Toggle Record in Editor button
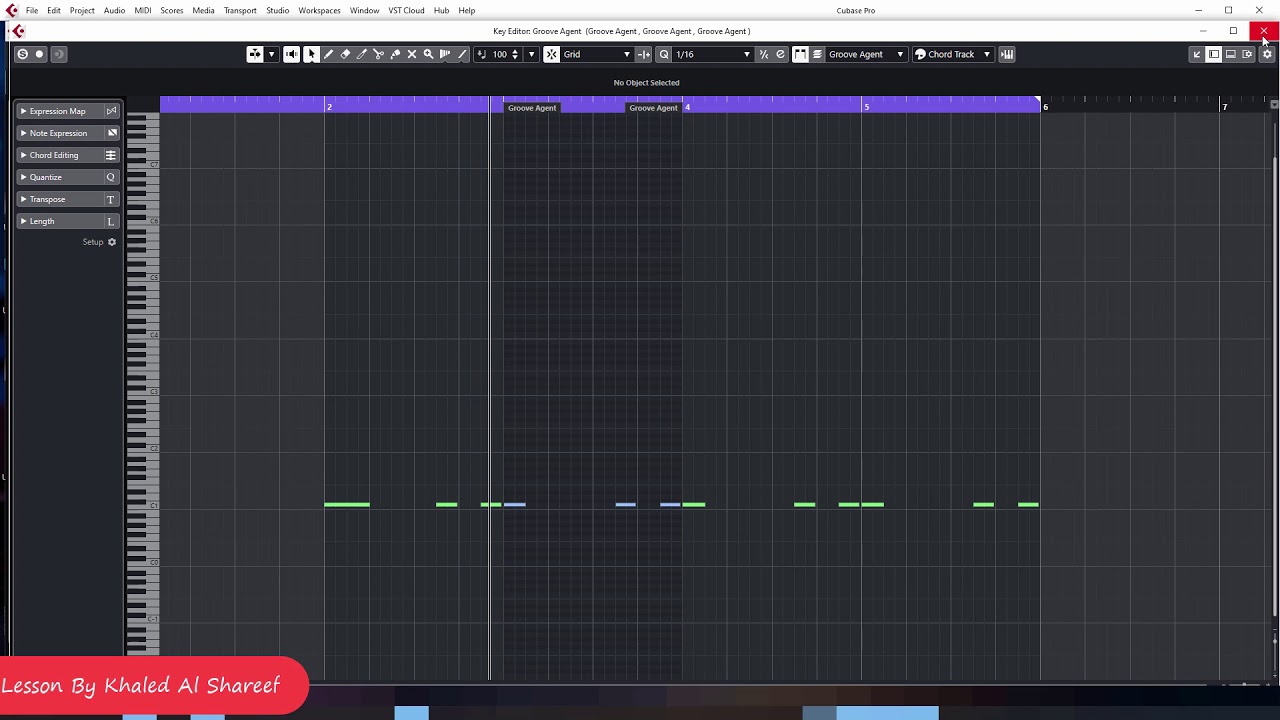 40,54
